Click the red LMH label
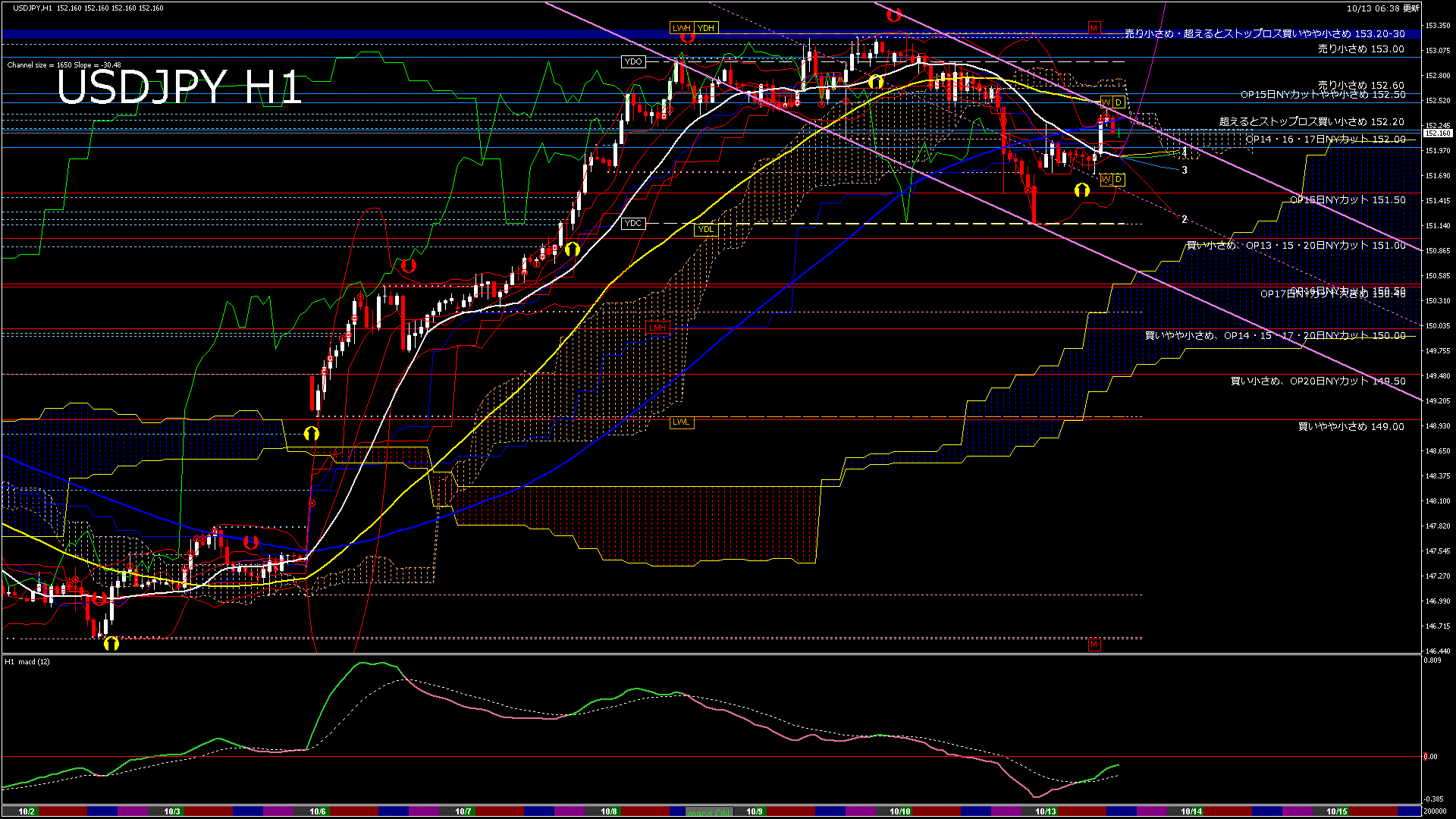Image resolution: width=1456 pixels, height=819 pixels. coord(657,328)
